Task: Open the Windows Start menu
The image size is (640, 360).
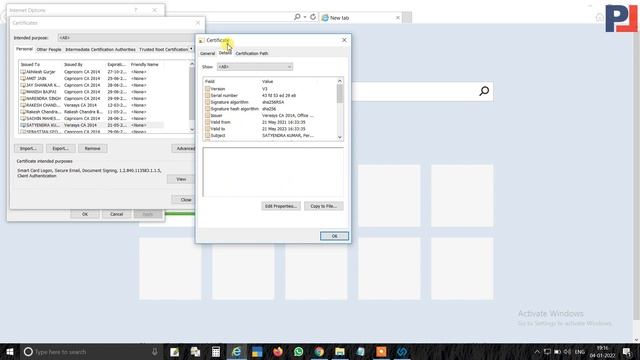Action: (10, 351)
